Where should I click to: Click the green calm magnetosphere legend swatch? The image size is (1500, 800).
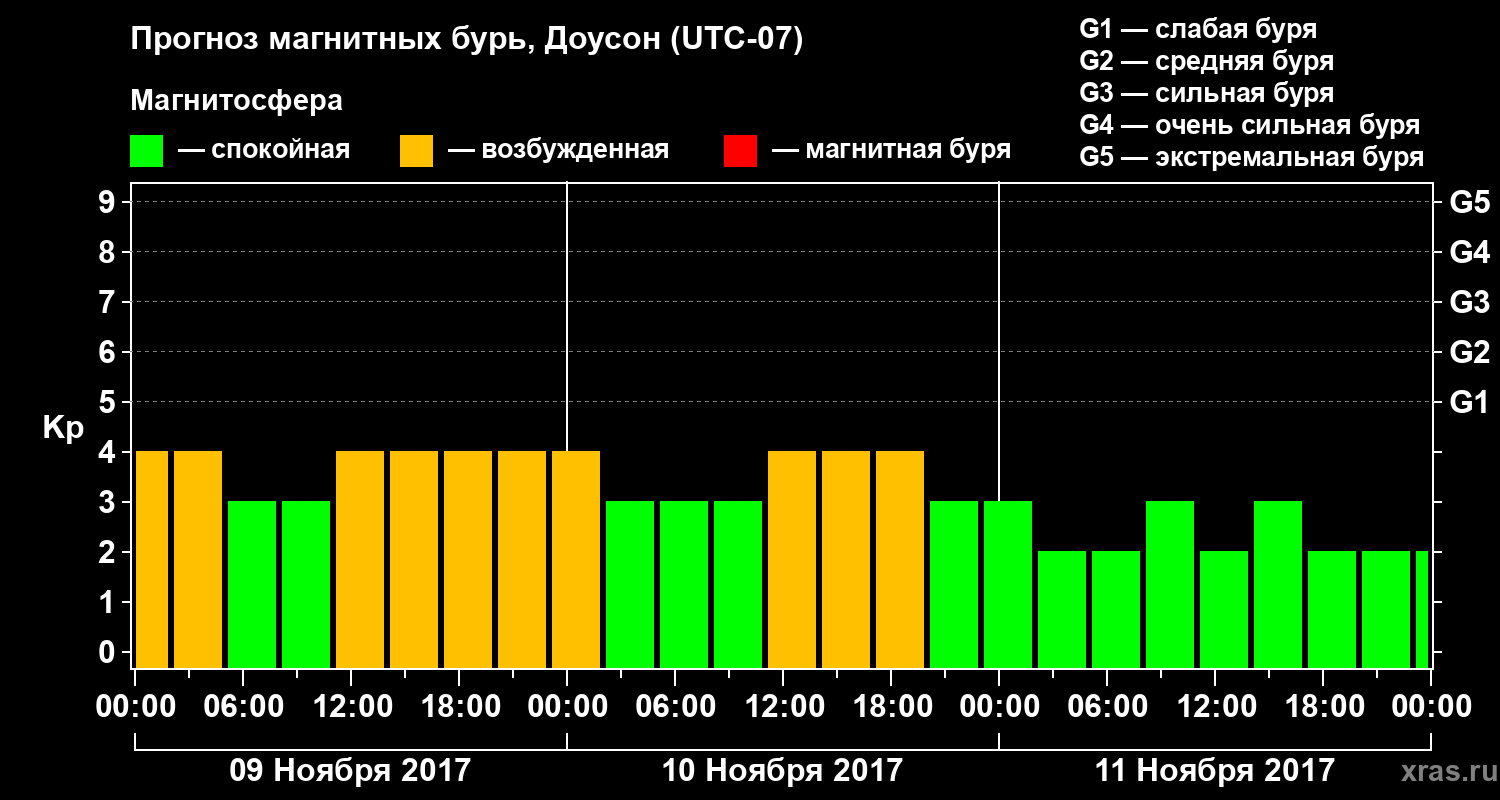(146, 151)
